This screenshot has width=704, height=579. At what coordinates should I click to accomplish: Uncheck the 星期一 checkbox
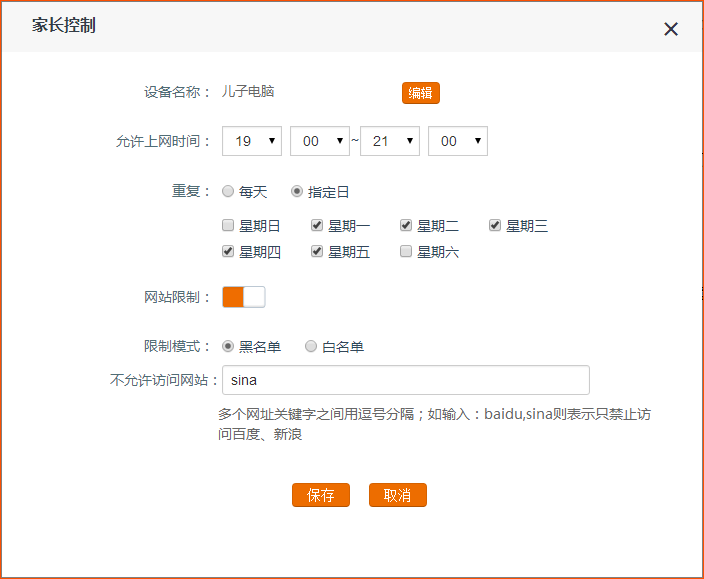click(x=318, y=226)
